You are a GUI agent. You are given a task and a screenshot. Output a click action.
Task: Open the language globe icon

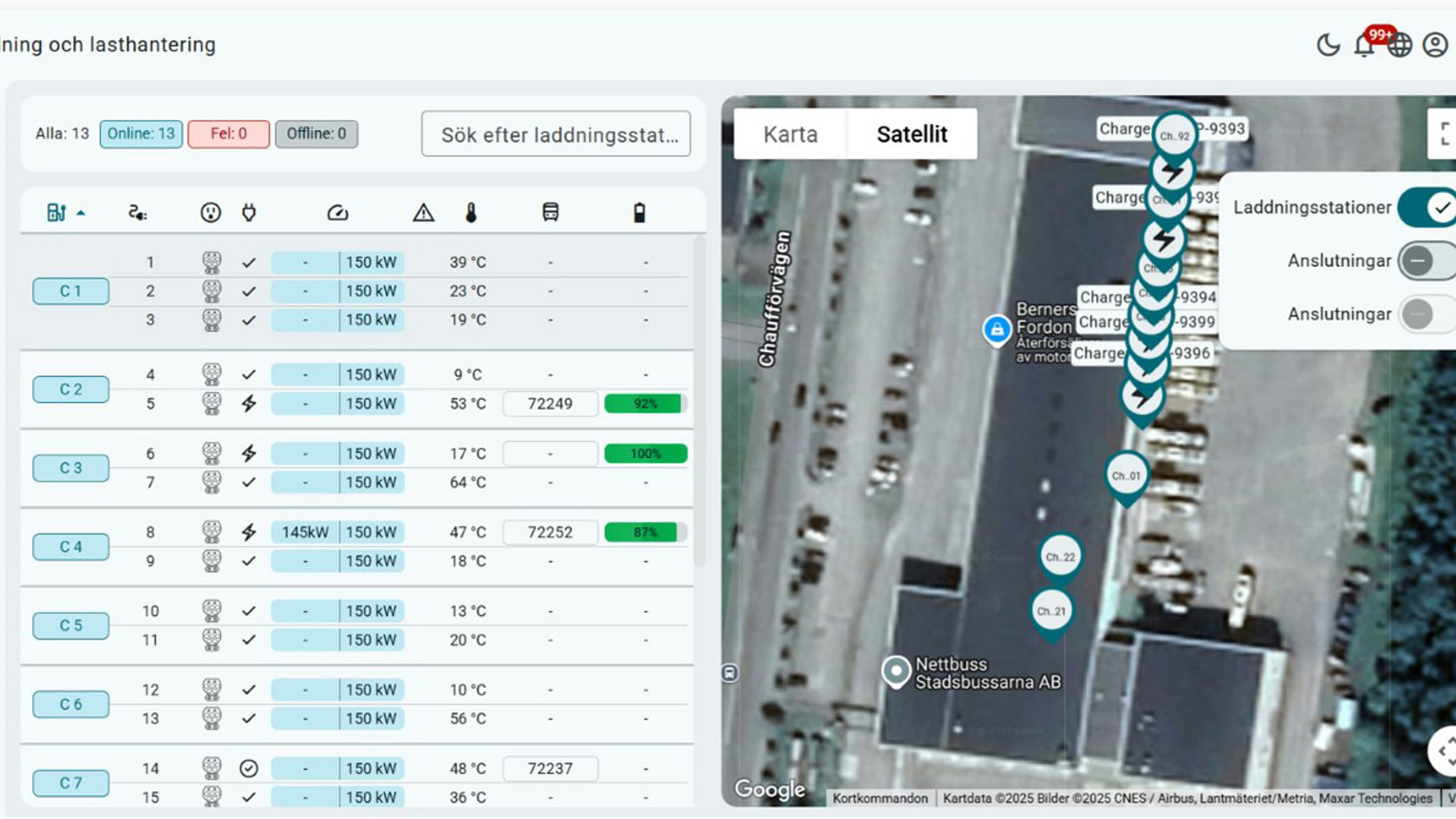coord(1400,45)
